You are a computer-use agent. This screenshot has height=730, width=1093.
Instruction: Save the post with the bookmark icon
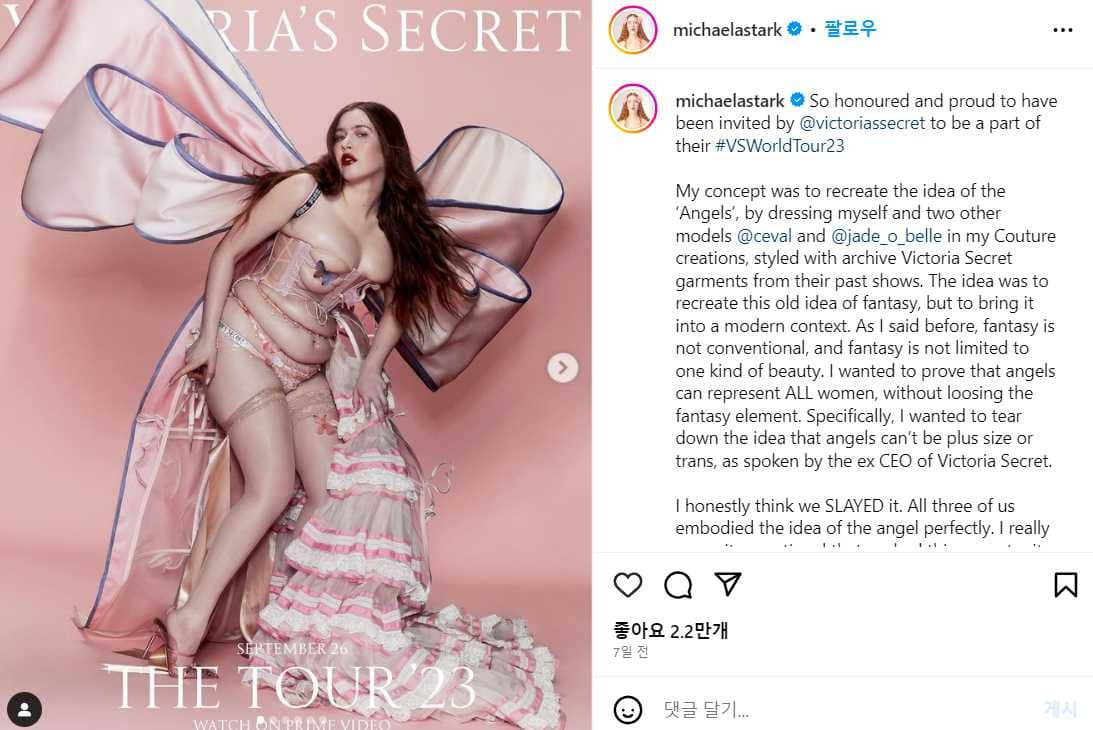[x=1065, y=585]
